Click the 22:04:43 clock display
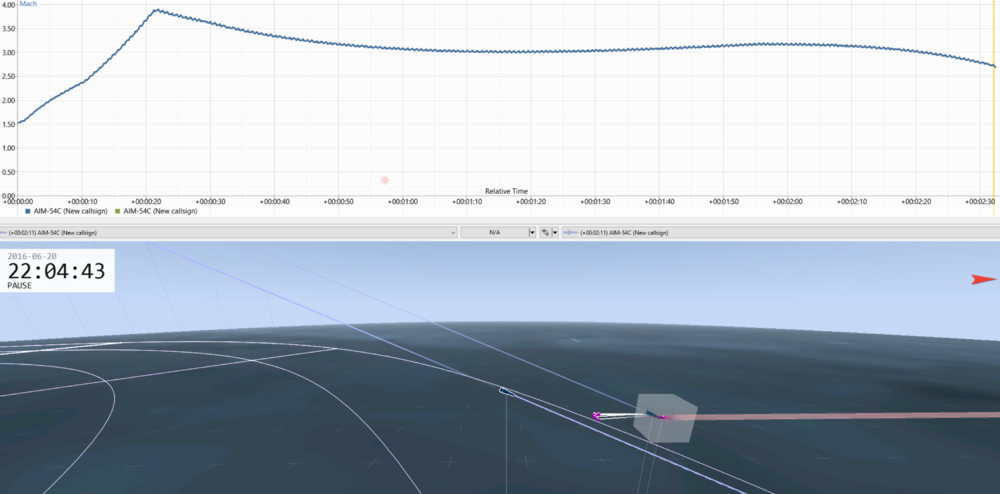 (56, 272)
